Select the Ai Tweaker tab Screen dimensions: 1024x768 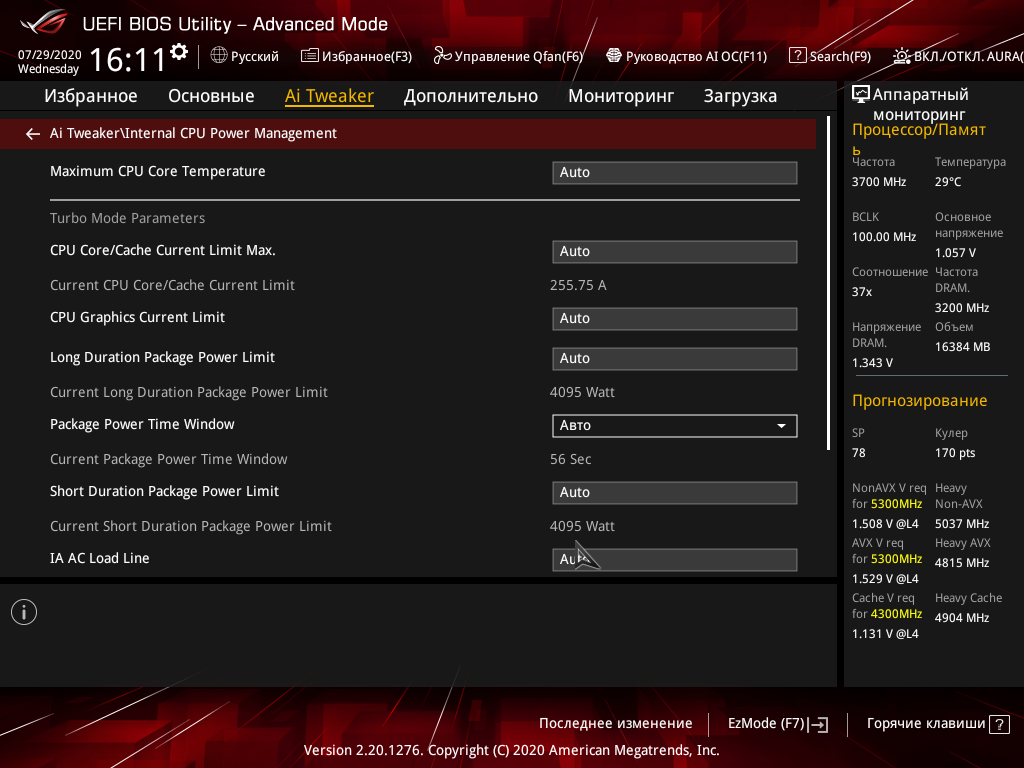click(329, 96)
